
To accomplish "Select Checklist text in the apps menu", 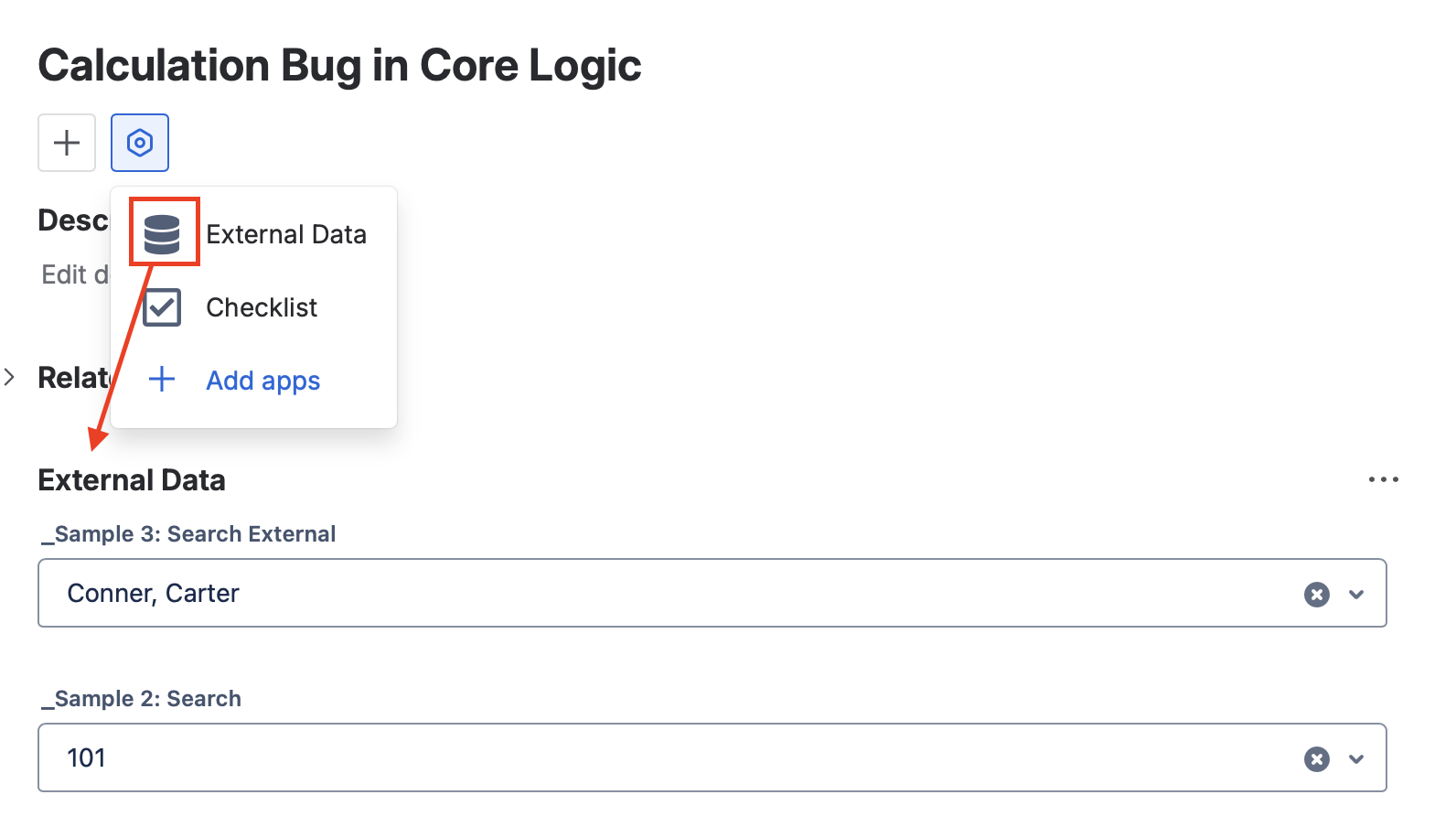I will [x=262, y=307].
